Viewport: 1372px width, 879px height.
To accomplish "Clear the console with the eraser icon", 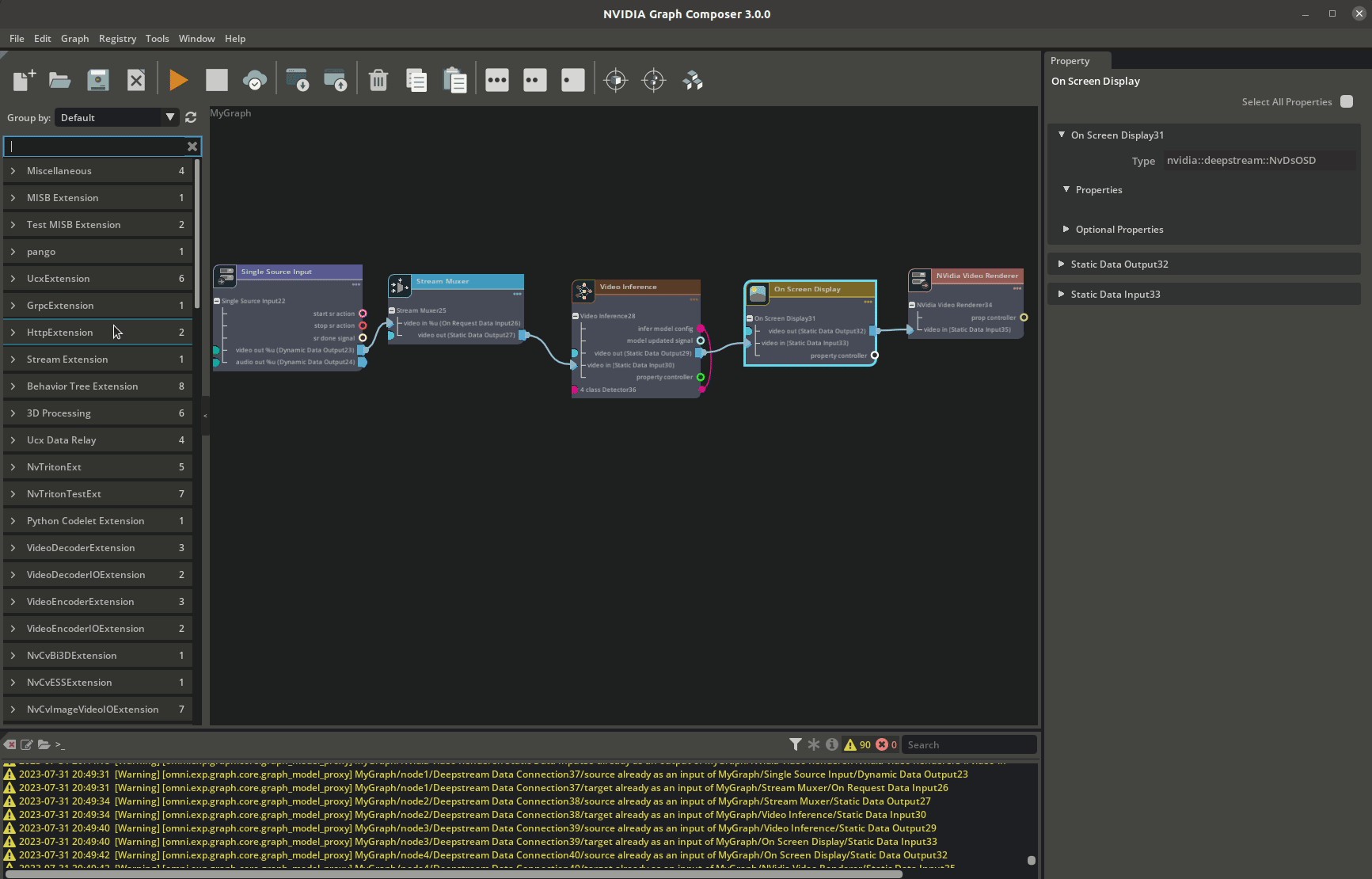I will (10, 744).
